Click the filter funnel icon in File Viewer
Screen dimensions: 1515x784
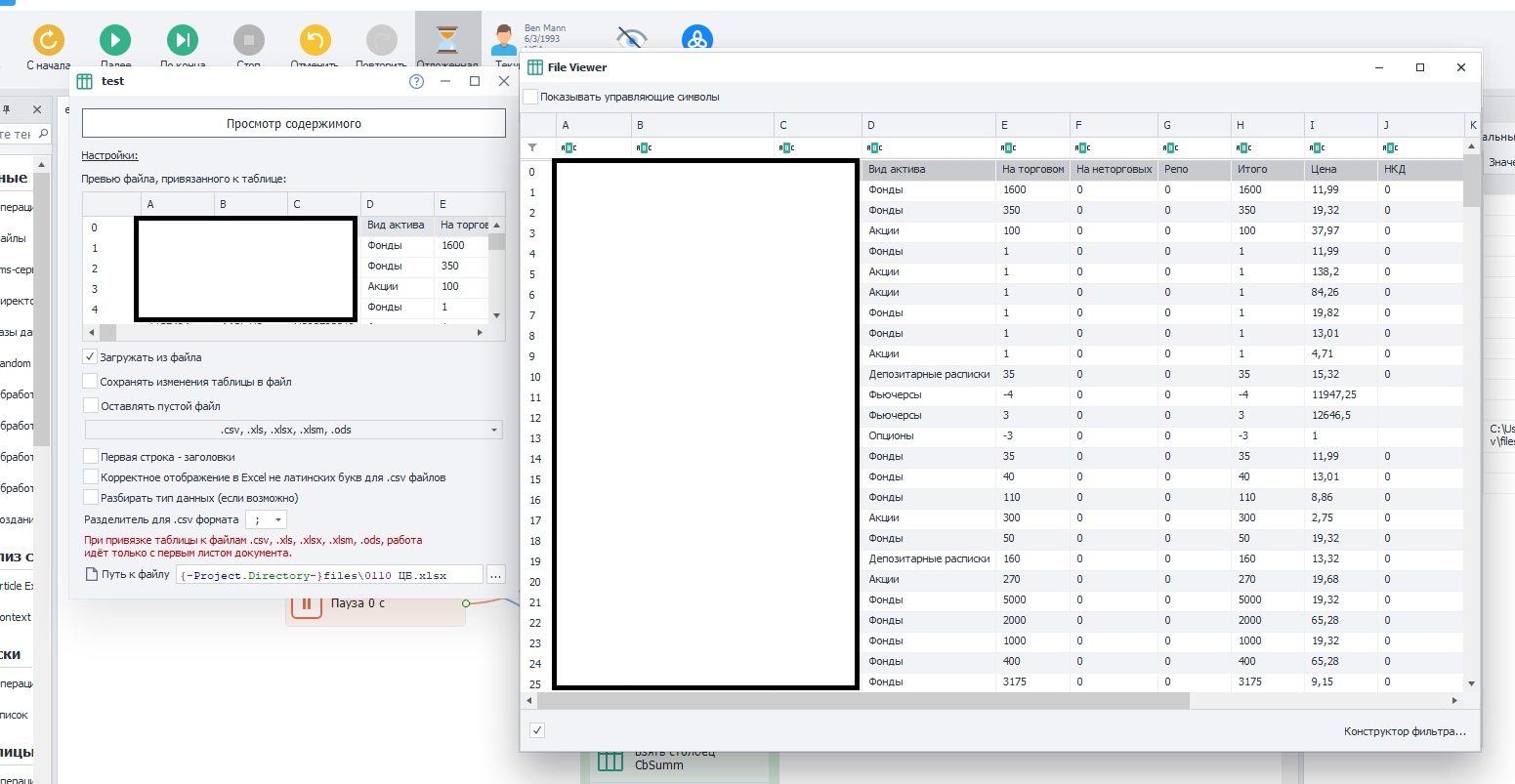click(532, 147)
